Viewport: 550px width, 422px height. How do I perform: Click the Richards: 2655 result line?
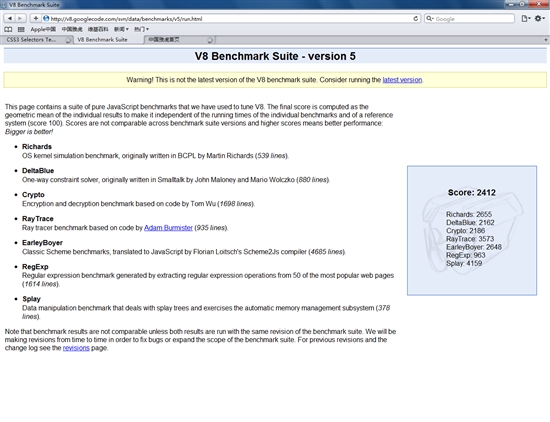(469, 214)
